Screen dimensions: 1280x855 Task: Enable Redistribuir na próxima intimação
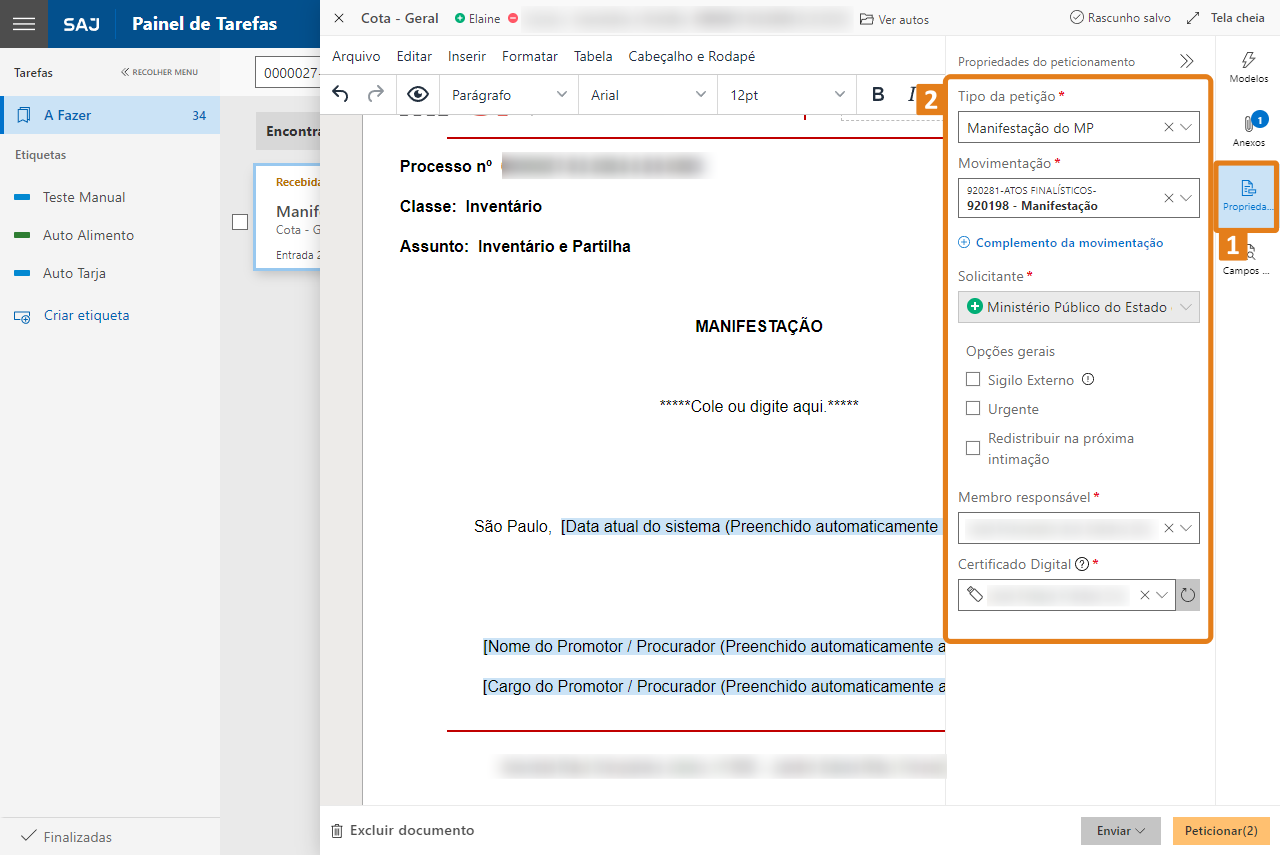pyautogui.click(x=973, y=448)
